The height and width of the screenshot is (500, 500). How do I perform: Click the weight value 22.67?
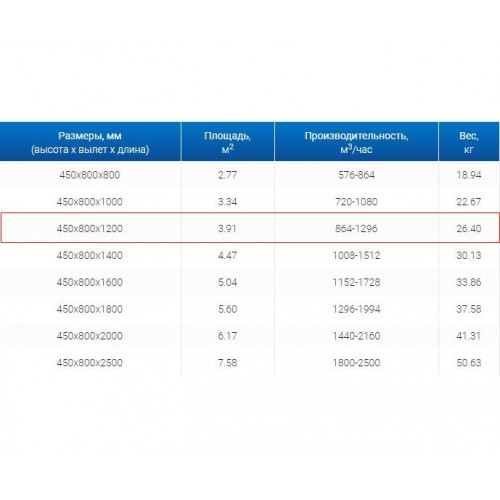(469, 202)
